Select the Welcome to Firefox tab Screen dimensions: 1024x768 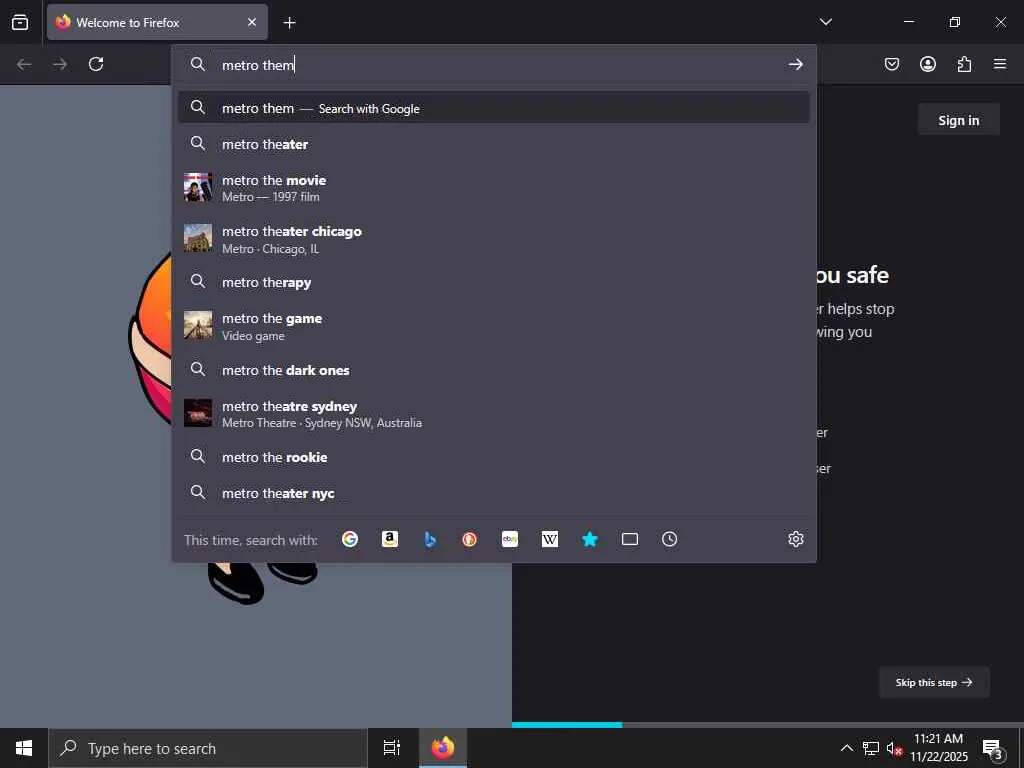(157, 22)
